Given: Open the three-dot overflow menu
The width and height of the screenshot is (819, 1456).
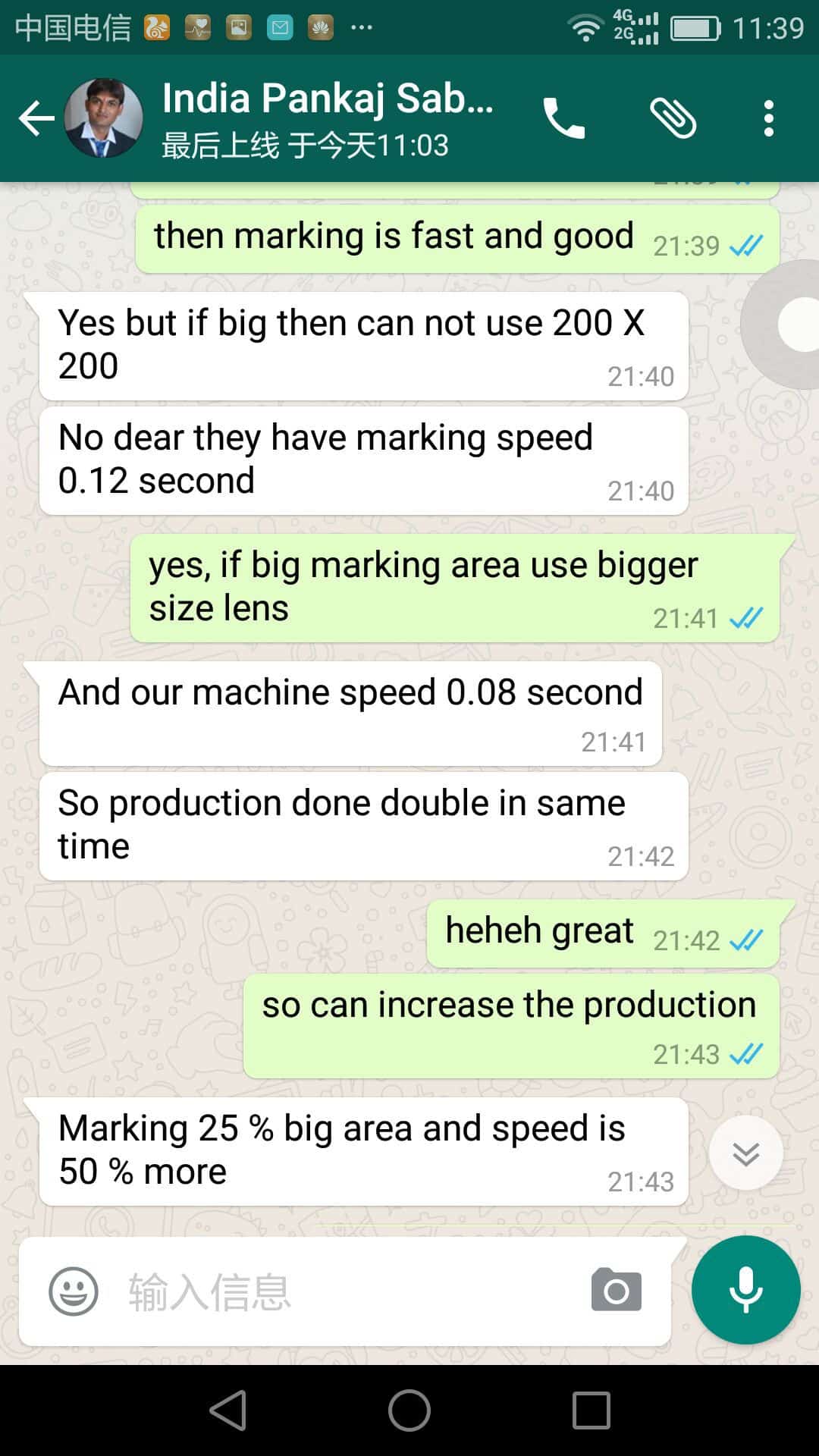Looking at the screenshot, I should coord(769,118).
